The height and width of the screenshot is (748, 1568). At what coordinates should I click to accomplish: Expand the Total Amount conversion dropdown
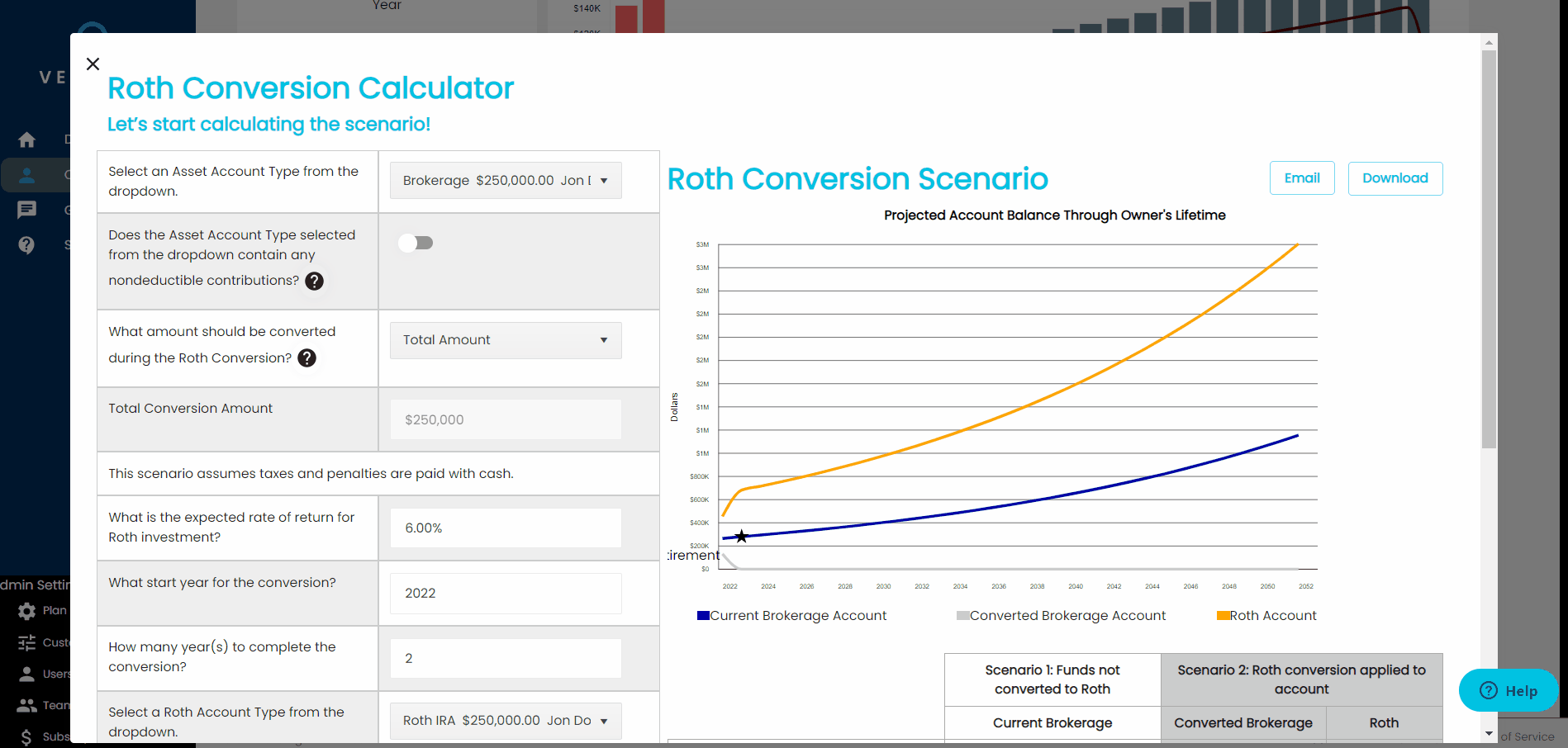(x=505, y=340)
